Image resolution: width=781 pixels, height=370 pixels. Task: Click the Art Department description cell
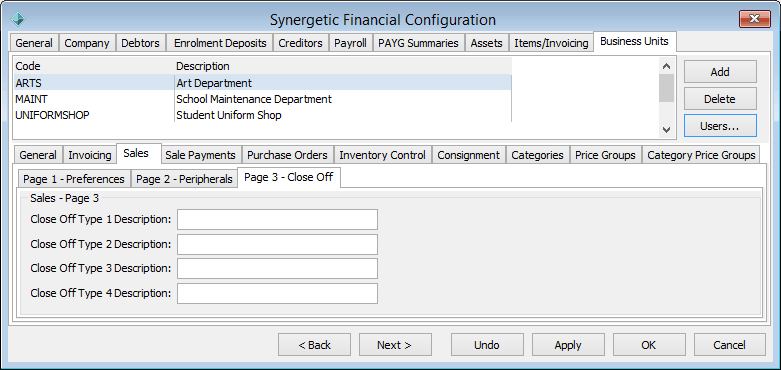[x=214, y=83]
